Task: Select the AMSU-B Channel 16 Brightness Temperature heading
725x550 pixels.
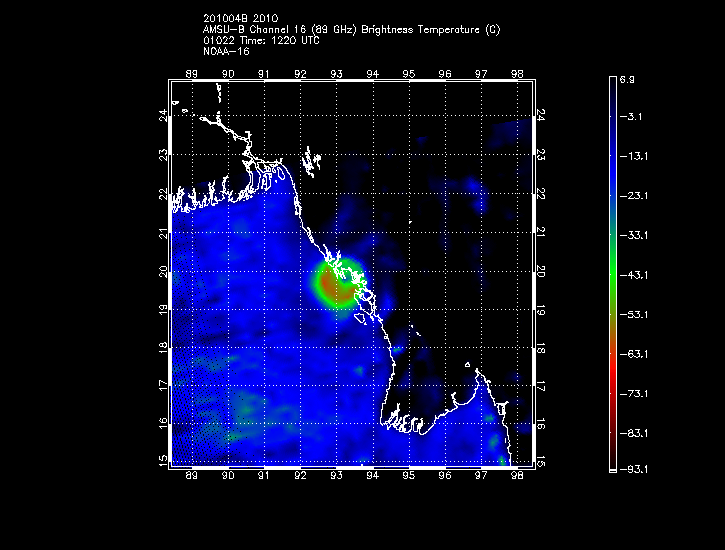Action: pos(351,30)
